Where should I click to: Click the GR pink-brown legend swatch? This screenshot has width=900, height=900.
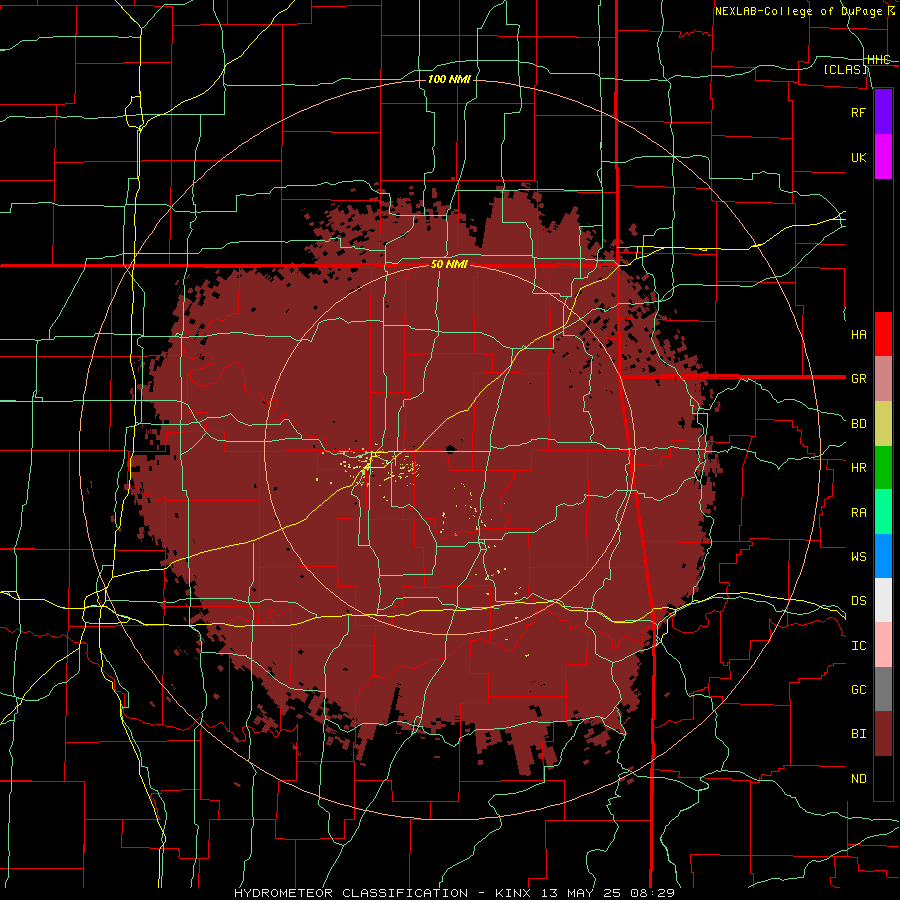click(x=883, y=379)
